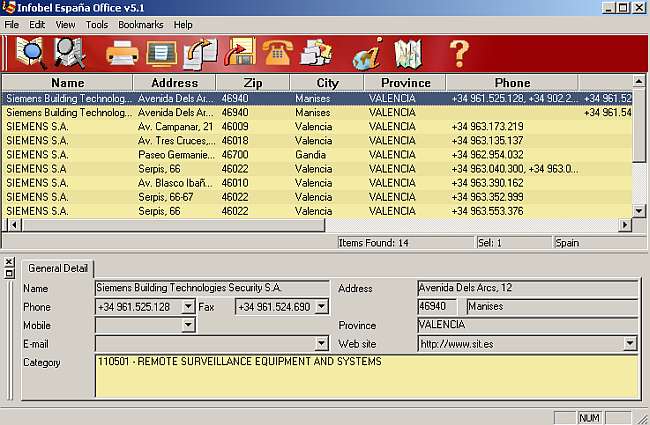The width and height of the screenshot is (650, 425).
Task: Sort by the City column header
Action: click(x=327, y=83)
